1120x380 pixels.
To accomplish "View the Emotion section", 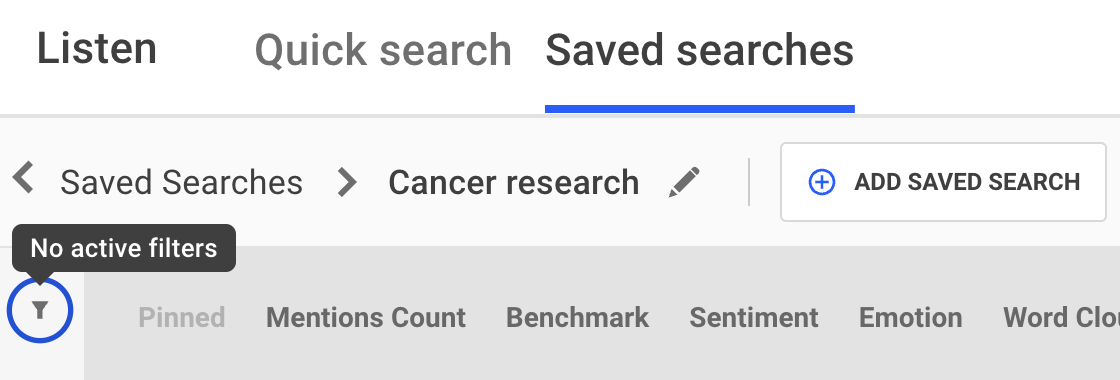I will [x=911, y=317].
